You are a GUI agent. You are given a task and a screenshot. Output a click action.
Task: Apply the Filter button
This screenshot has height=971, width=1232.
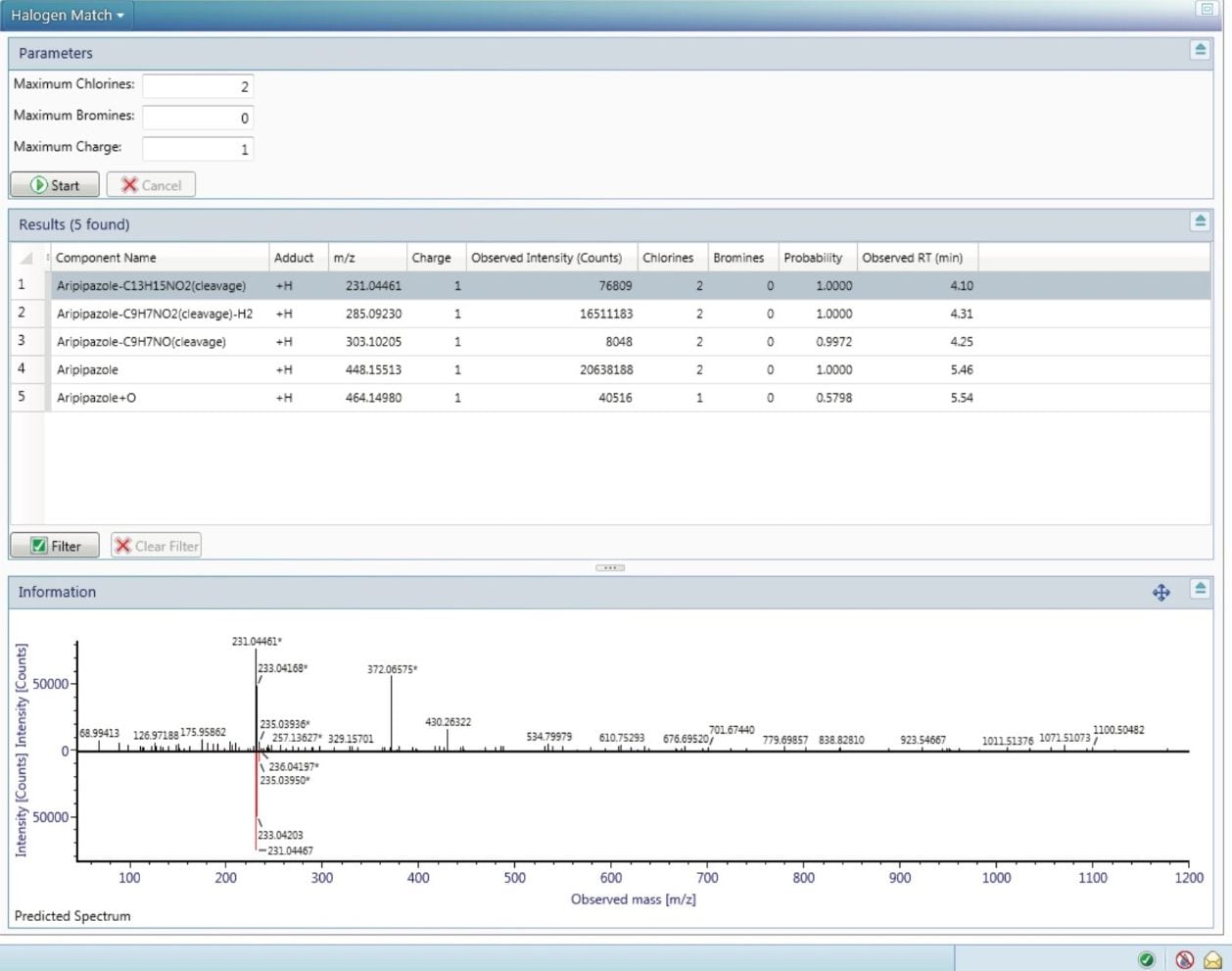[55, 546]
